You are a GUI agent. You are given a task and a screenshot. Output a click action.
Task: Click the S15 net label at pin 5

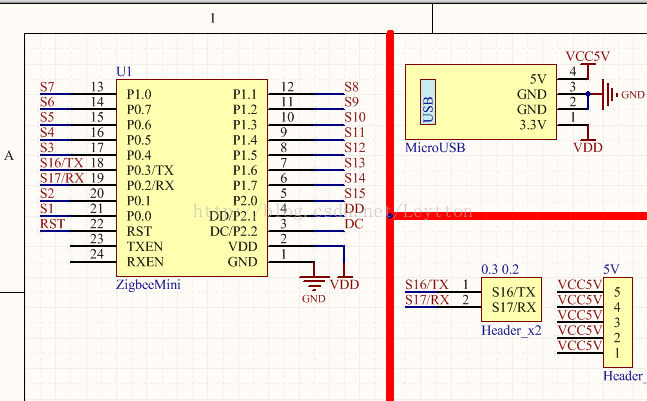click(x=354, y=193)
